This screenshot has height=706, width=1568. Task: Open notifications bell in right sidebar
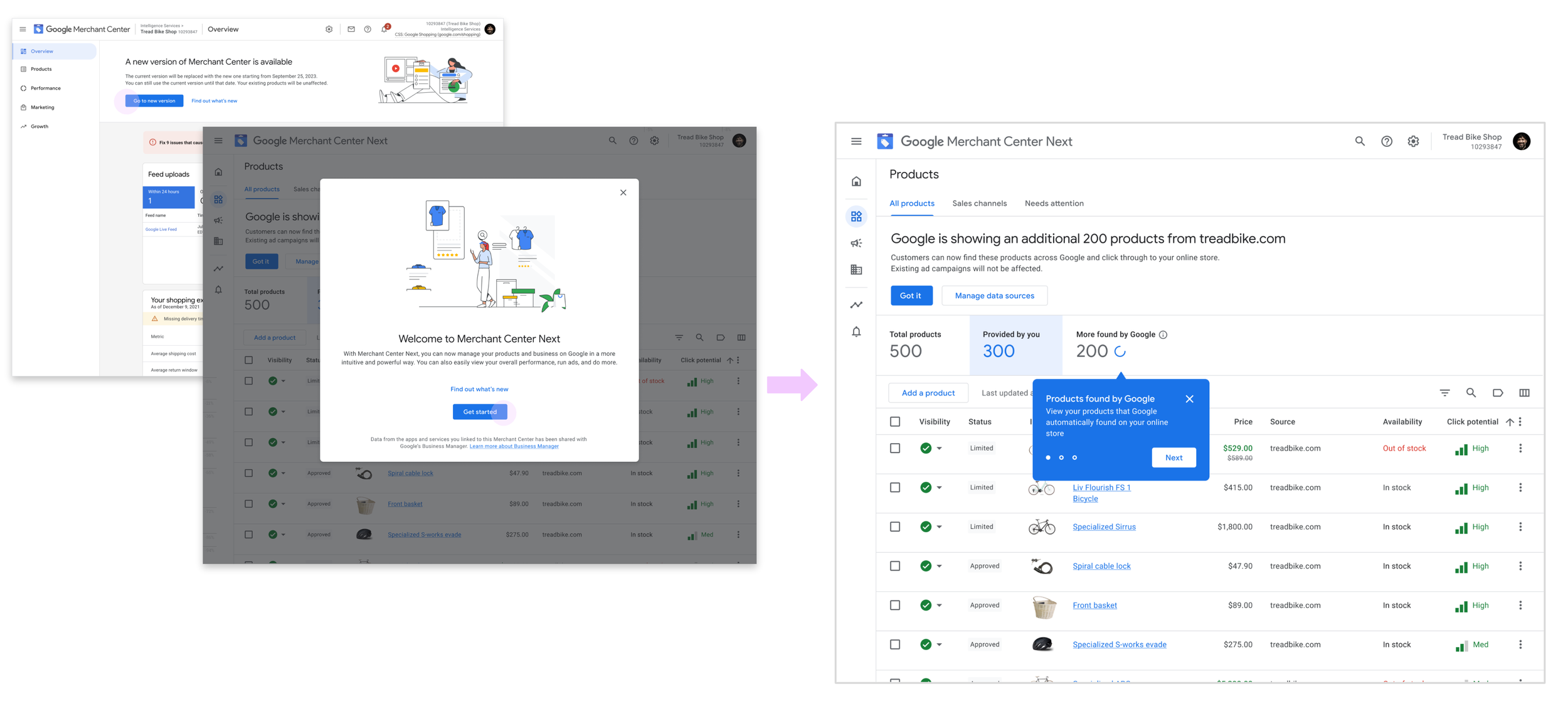pos(856,332)
